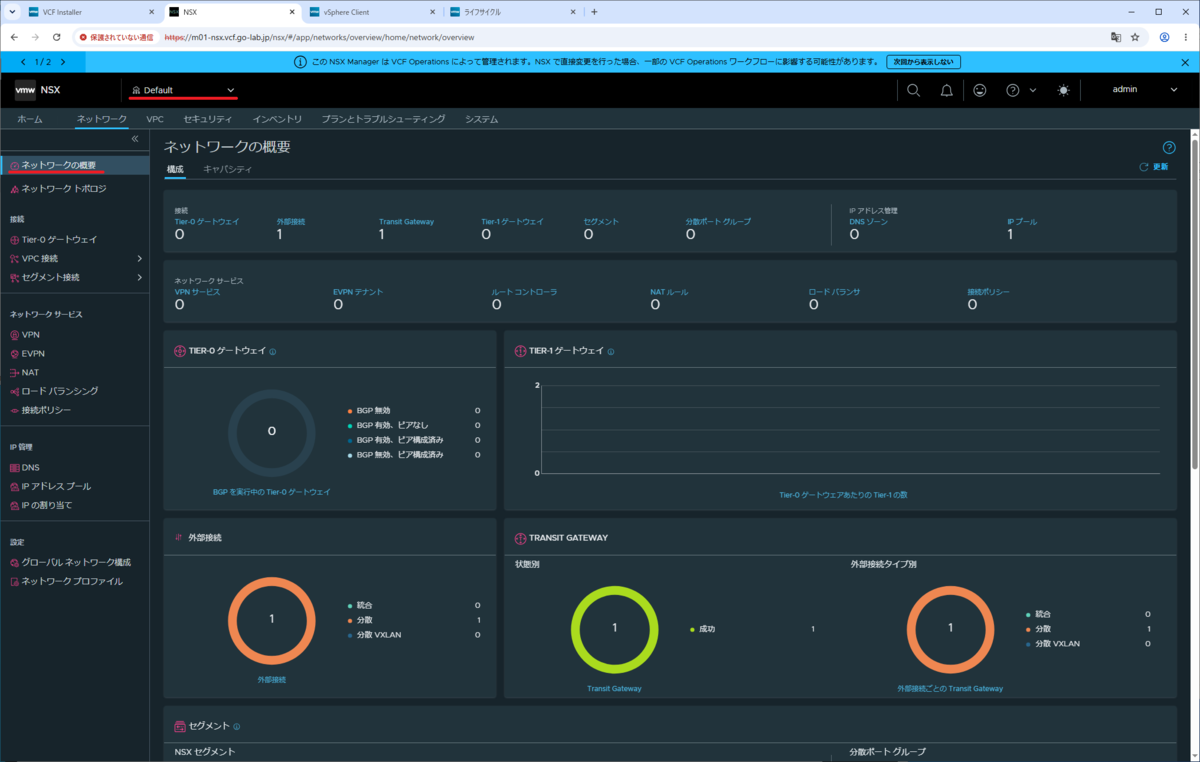Click the page help icon beside 更新

tap(1168, 147)
